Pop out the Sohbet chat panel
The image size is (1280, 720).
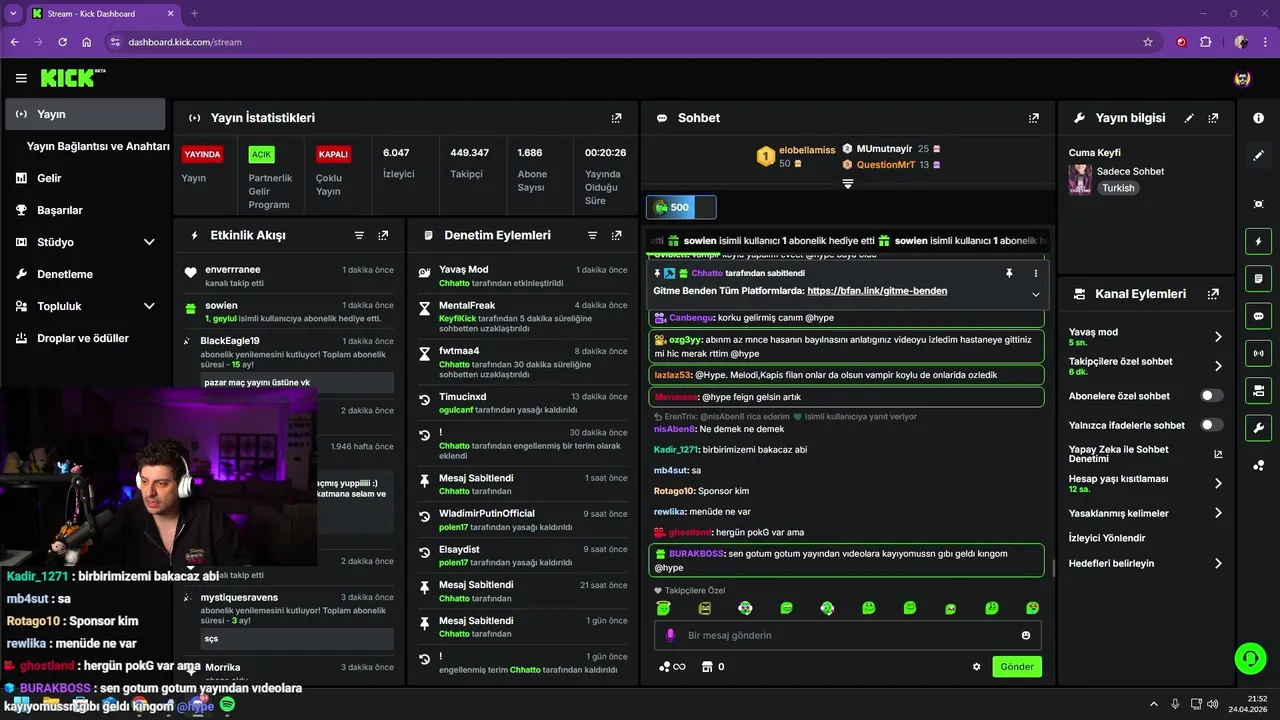pos(1034,118)
